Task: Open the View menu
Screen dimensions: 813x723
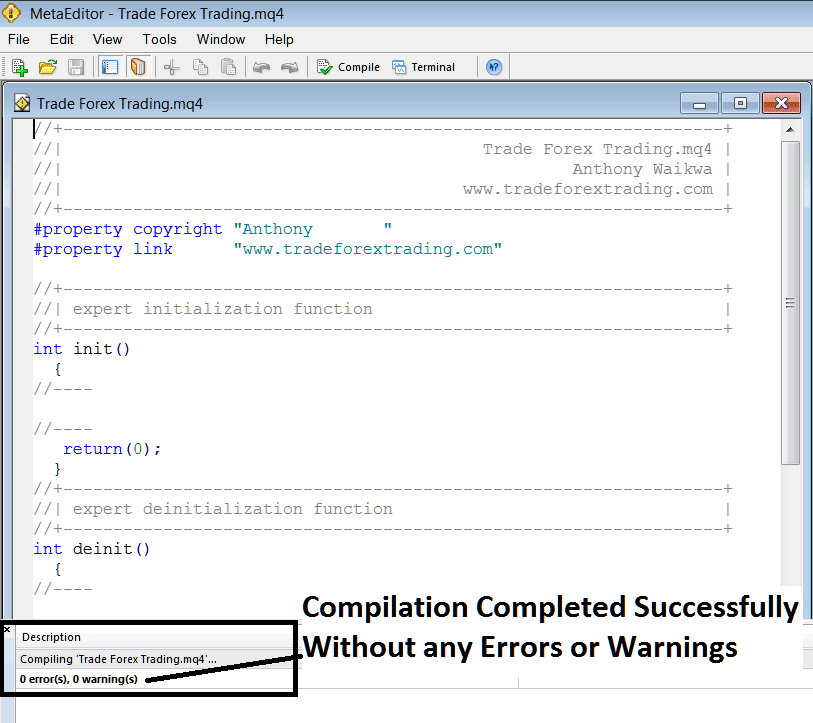Action: pyautogui.click(x=107, y=39)
